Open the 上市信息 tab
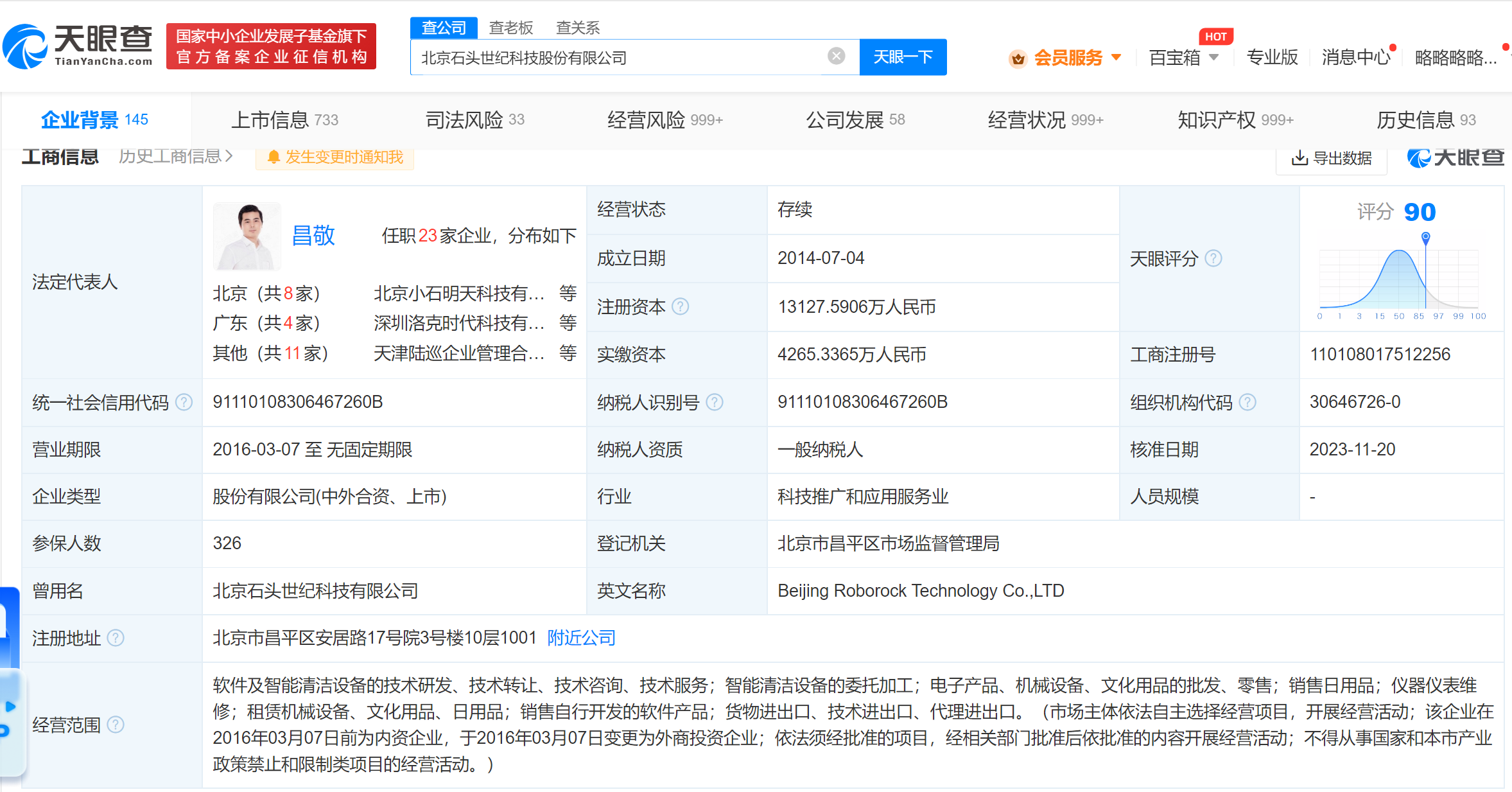This screenshot has width=1512, height=792. click(x=284, y=120)
